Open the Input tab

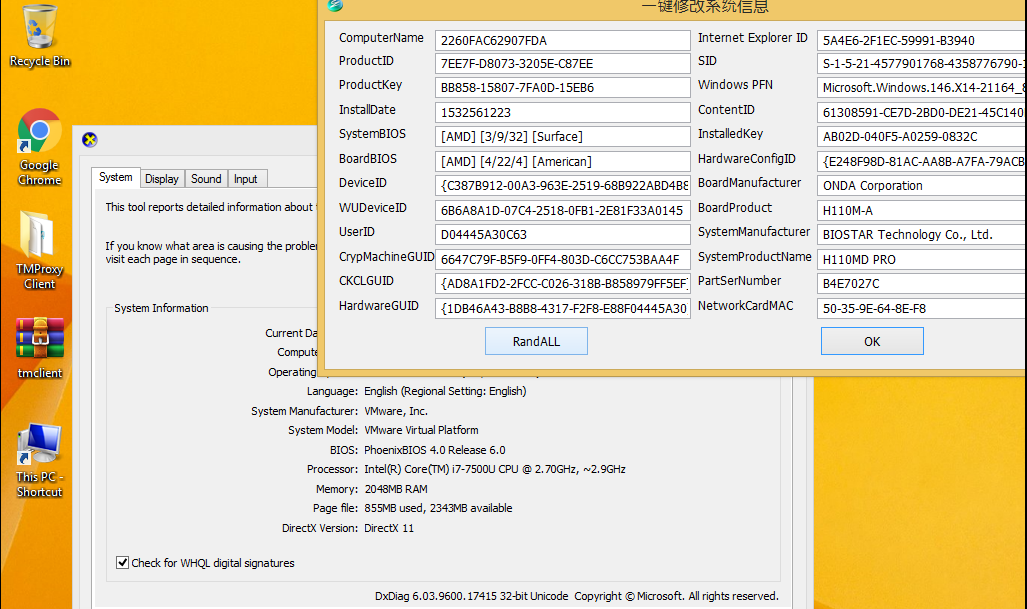pyautogui.click(x=245, y=179)
